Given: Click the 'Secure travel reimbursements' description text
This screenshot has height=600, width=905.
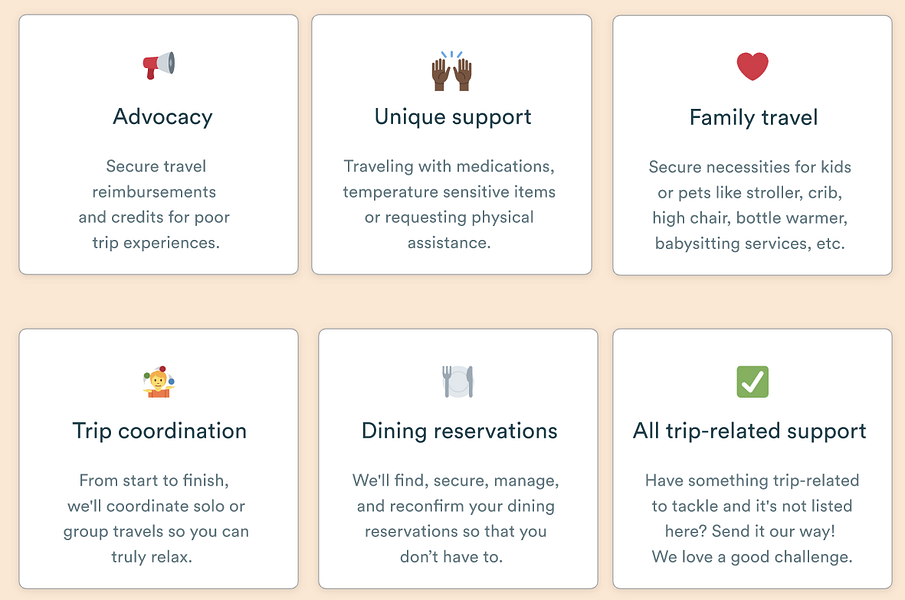Looking at the screenshot, I should 154,204.
